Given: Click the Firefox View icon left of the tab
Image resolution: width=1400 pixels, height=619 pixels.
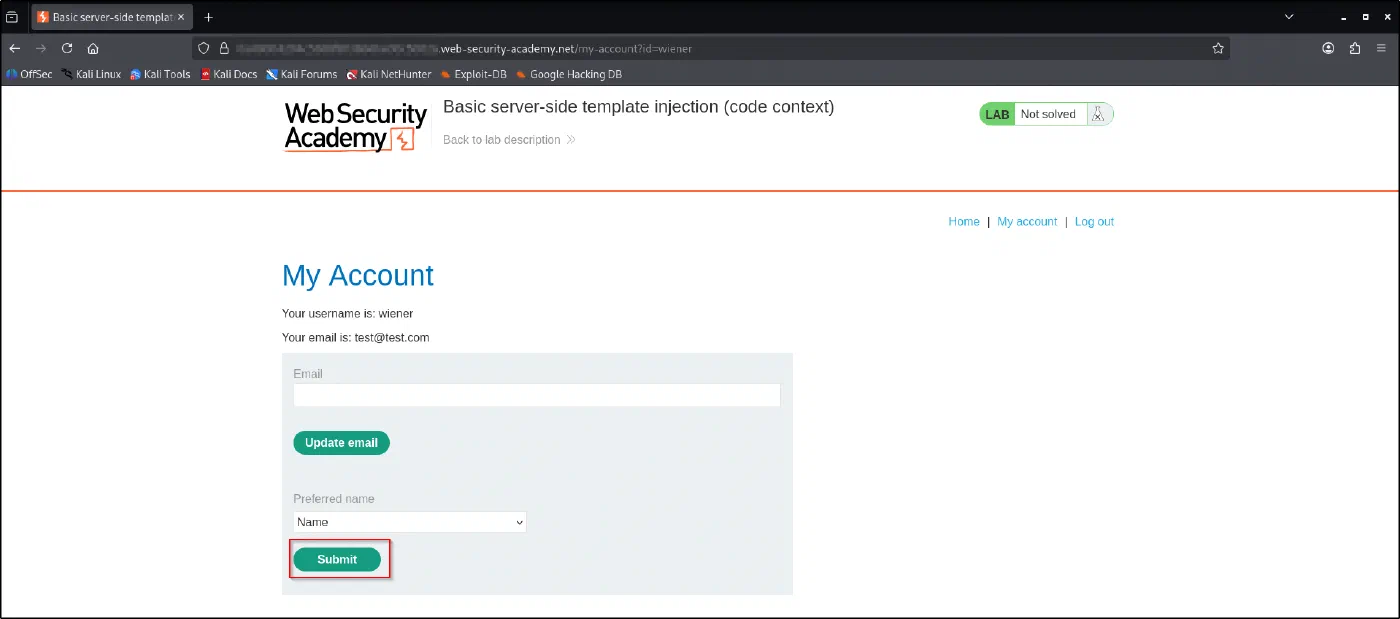Looking at the screenshot, I should coord(12,17).
